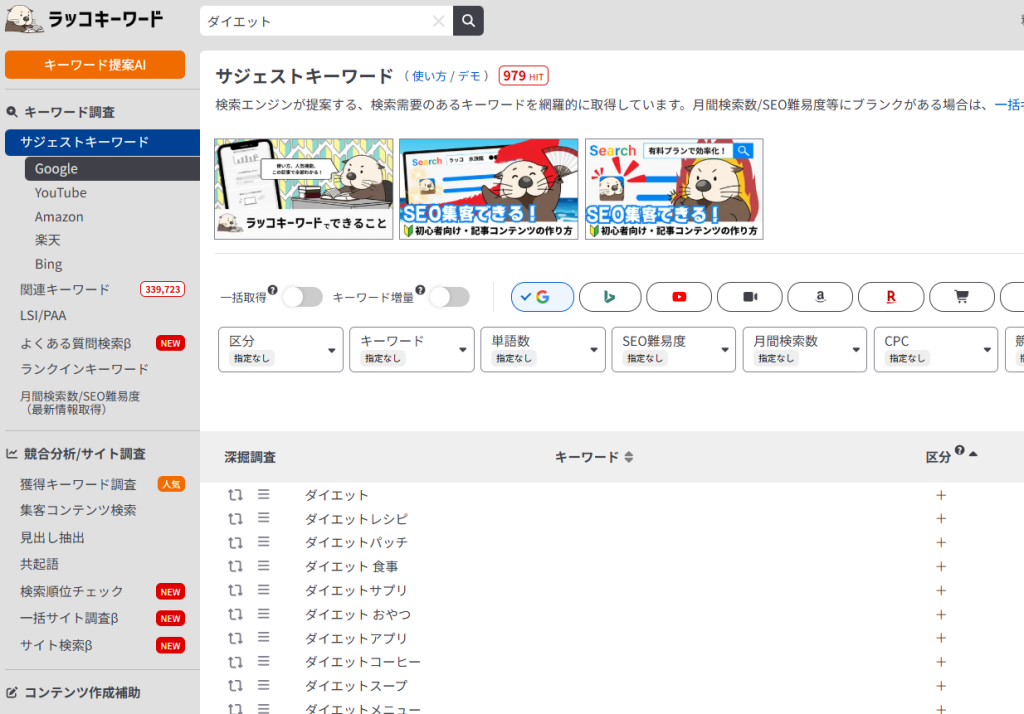Enable the キーワード増量 switch
The width and height of the screenshot is (1024, 714).
[x=449, y=297]
